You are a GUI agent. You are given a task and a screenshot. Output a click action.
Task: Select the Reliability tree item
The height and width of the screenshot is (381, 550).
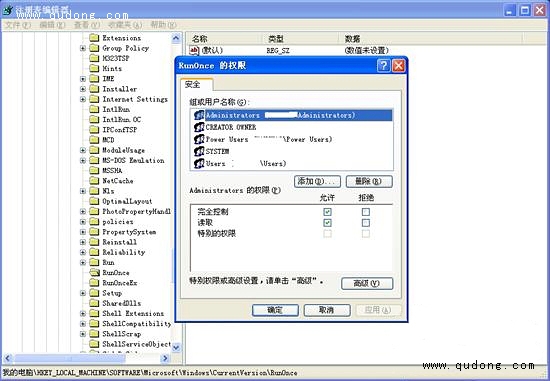[x=123, y=252]
